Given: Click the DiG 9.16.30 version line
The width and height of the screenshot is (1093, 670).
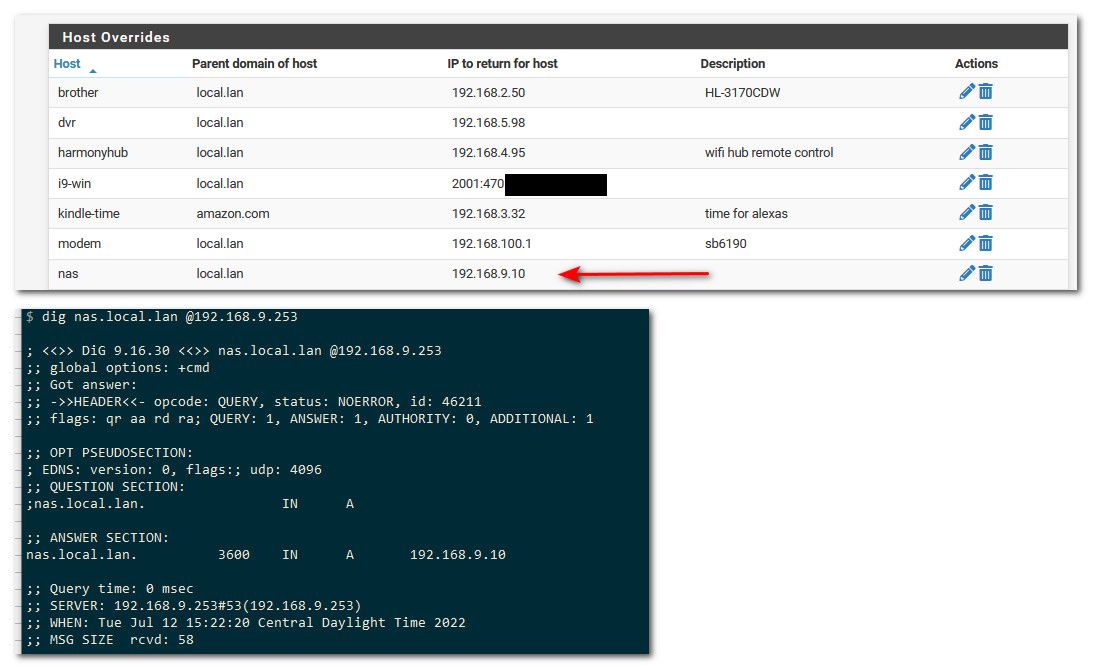Looking at the screenshot, I should [x=234, y=351].
